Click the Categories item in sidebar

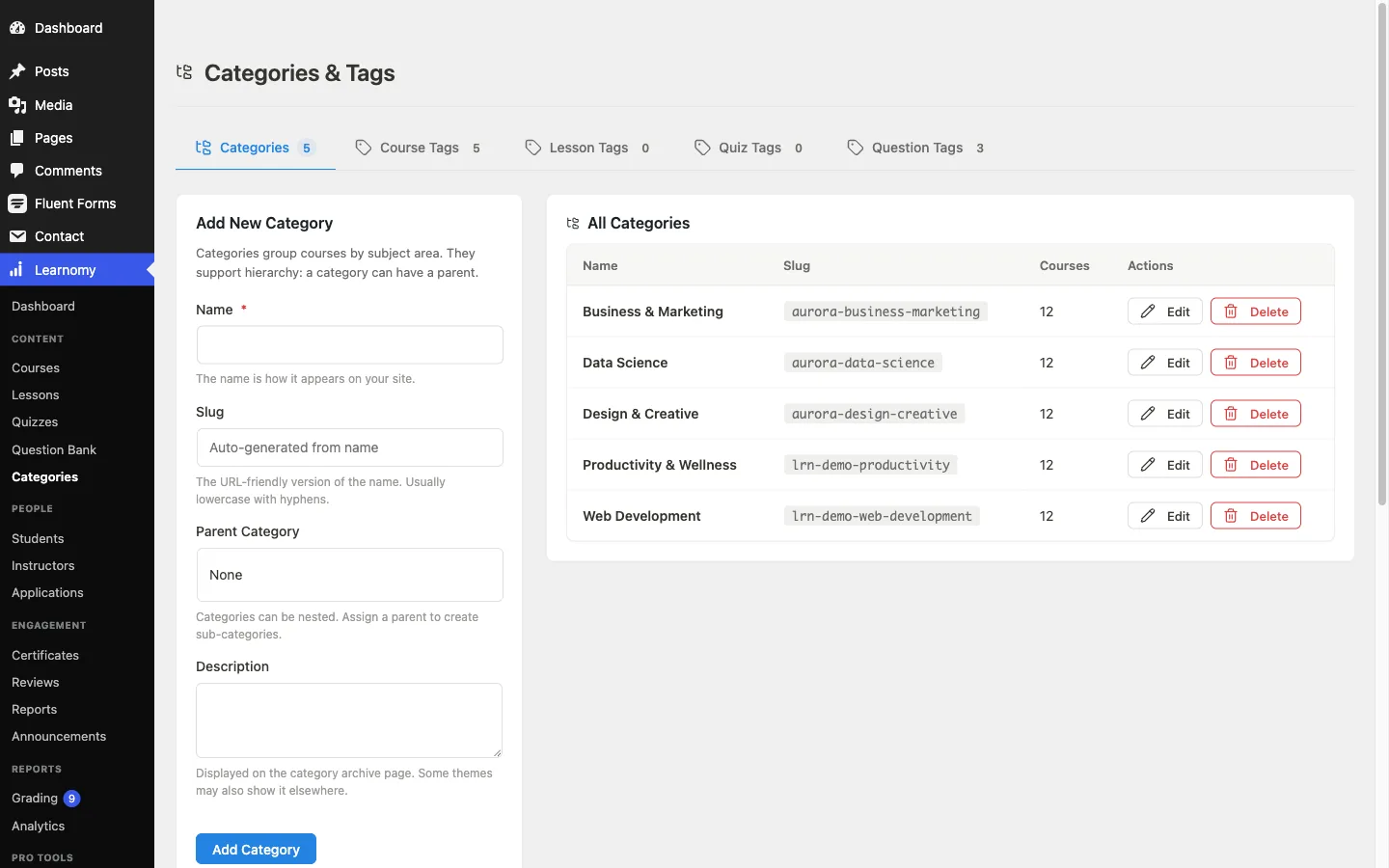click(x=45, y=477)
